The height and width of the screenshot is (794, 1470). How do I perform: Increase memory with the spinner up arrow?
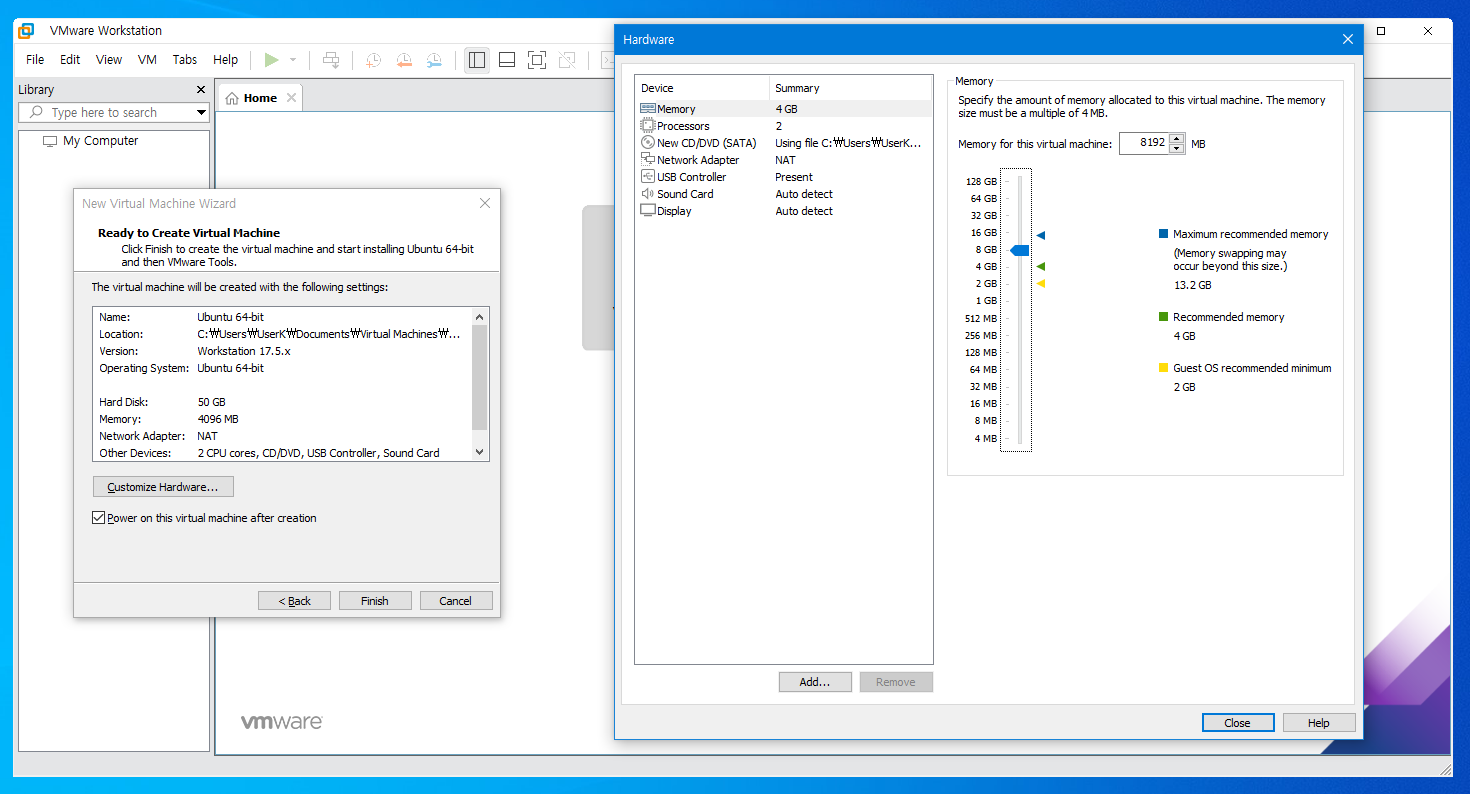(x=1177, y=139)
